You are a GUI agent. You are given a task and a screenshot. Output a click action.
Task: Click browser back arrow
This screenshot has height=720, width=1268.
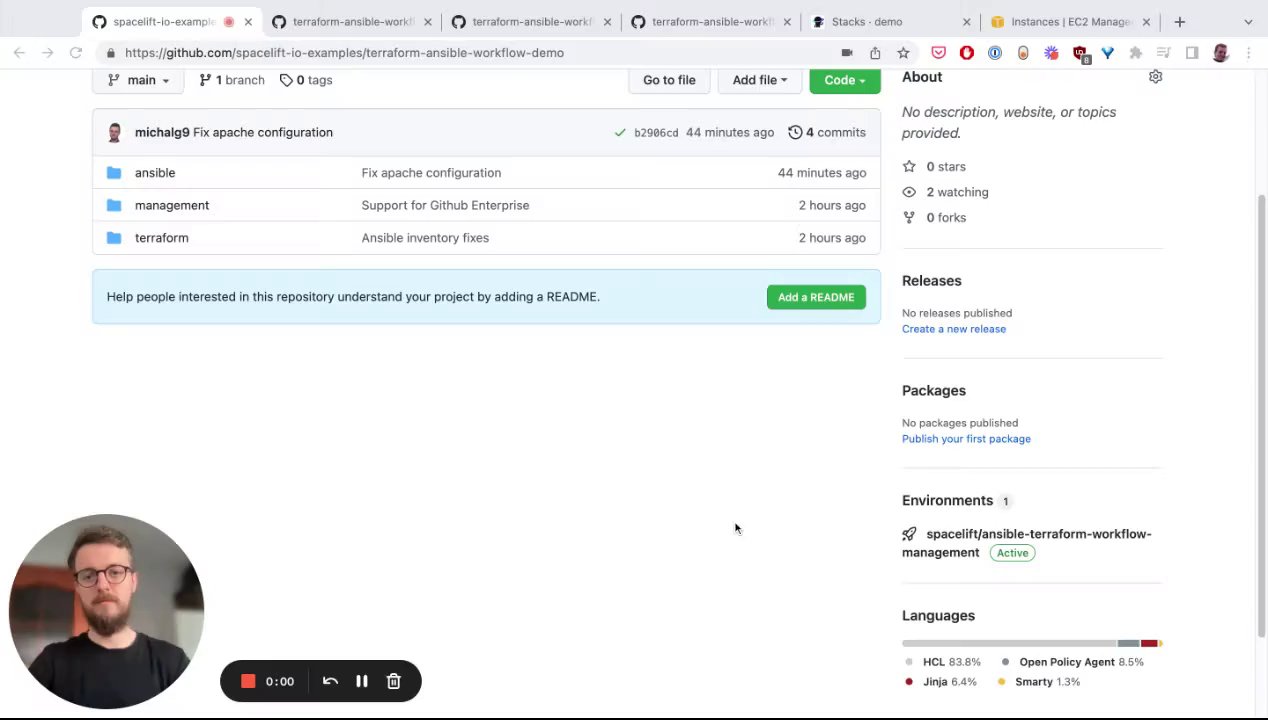[x=19, y=53]
